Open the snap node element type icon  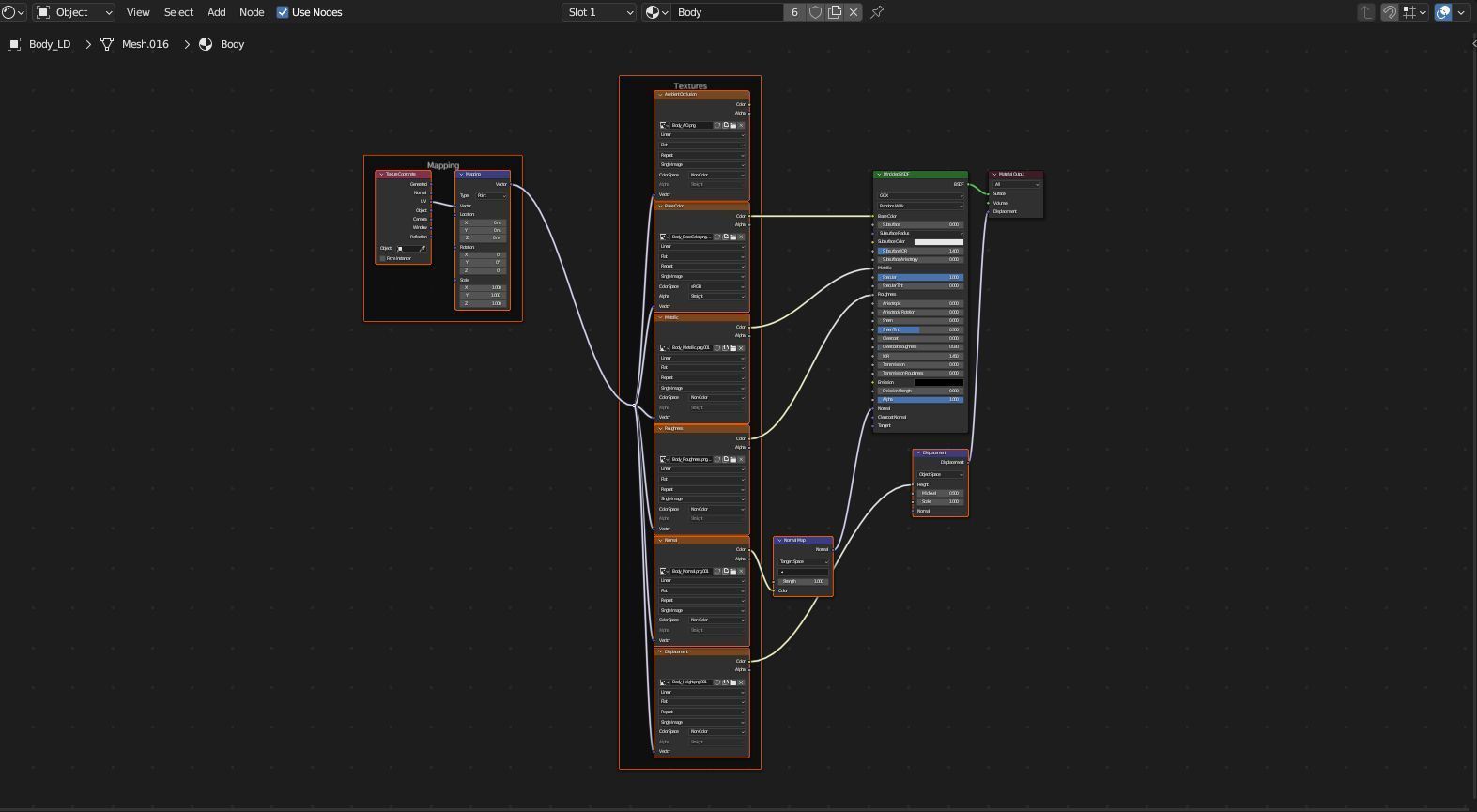pyautogui.click(x=1414, y=12)
